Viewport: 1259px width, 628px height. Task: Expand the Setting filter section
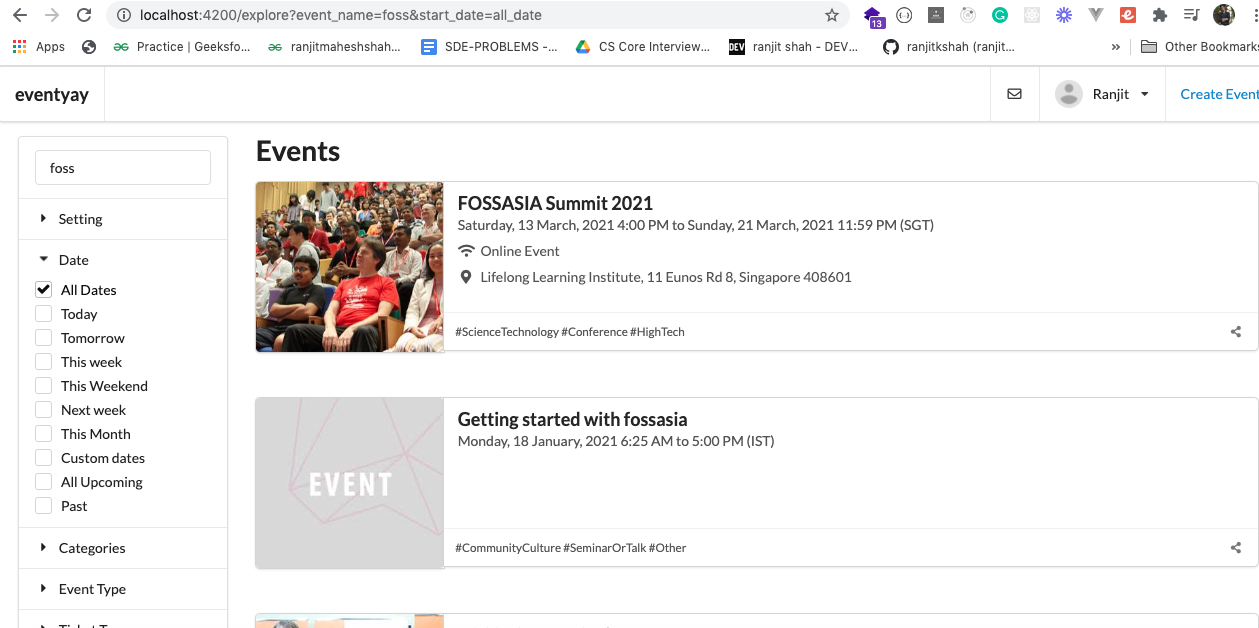coord(123,219)
